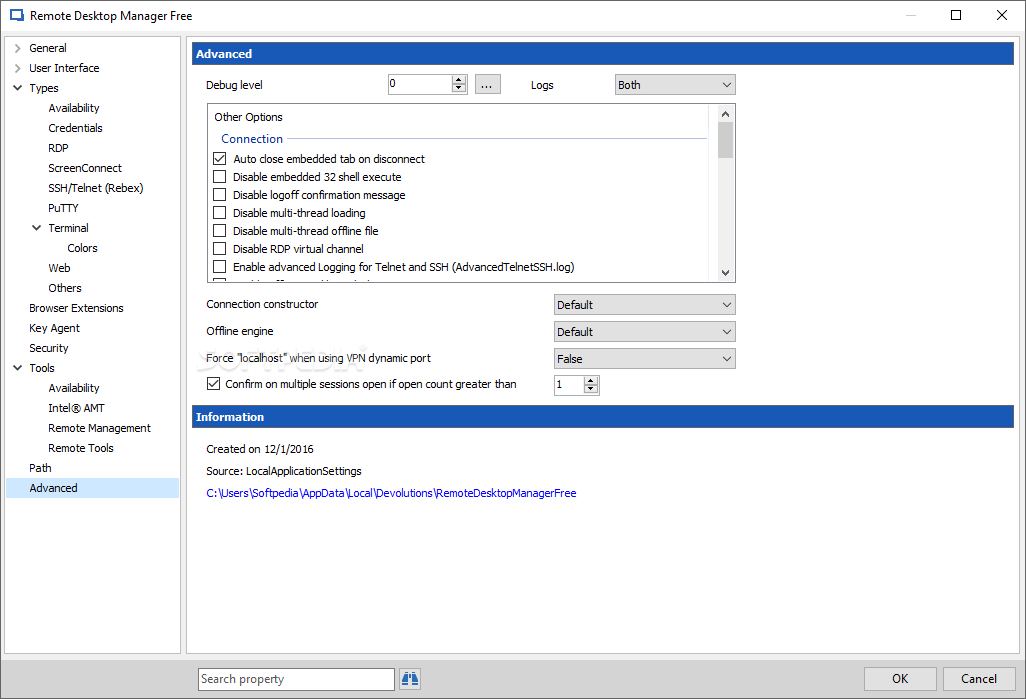
Task: Open Browser Extensions settings
Action: tap(77, 308)
